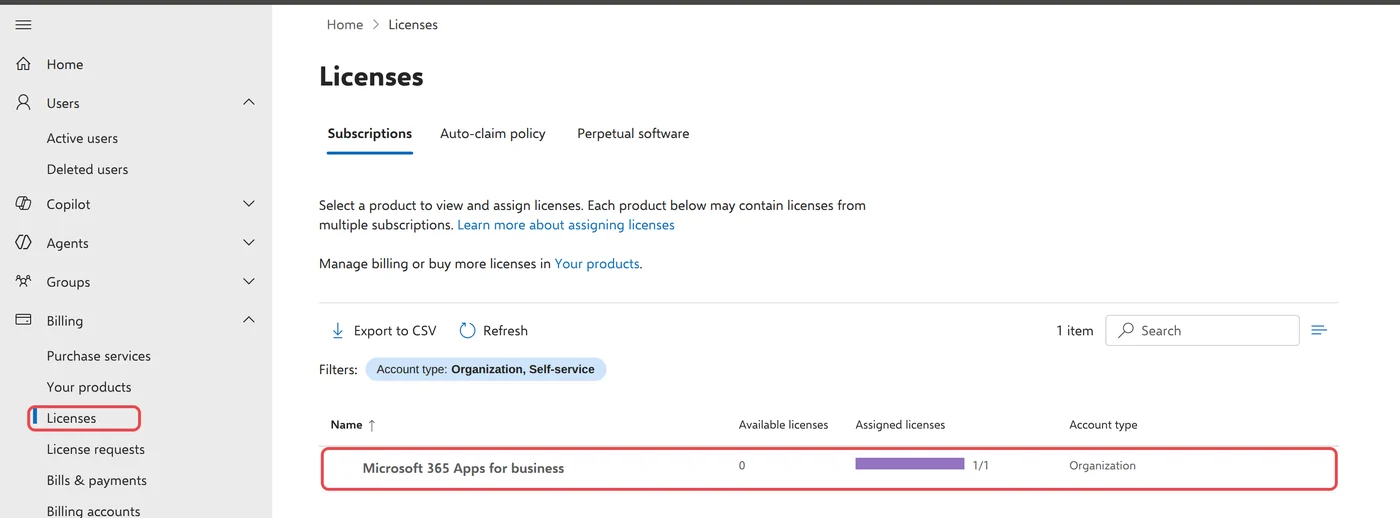The image size is (1400, 518).
Task: Switch to the Auto-claim policy tab
Action: [493, 133]
